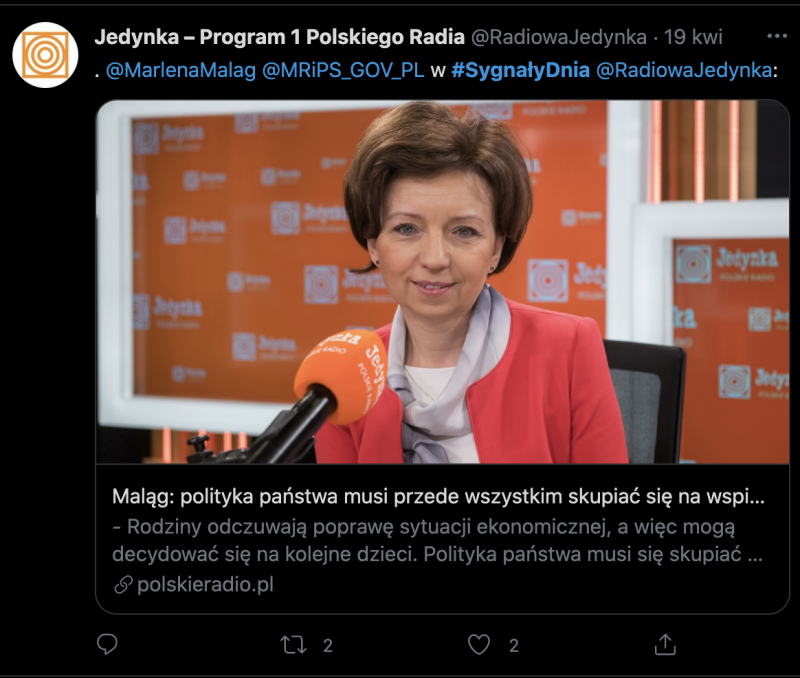Open the #SygnałyDnia hashtag
This screenshot has height=678, width=800.
pos(520,70)
